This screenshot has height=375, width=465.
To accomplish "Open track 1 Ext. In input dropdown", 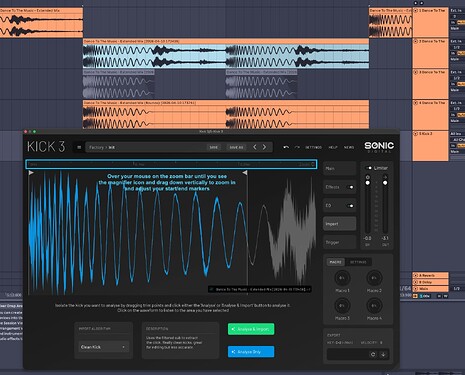I will pos(457,11).
